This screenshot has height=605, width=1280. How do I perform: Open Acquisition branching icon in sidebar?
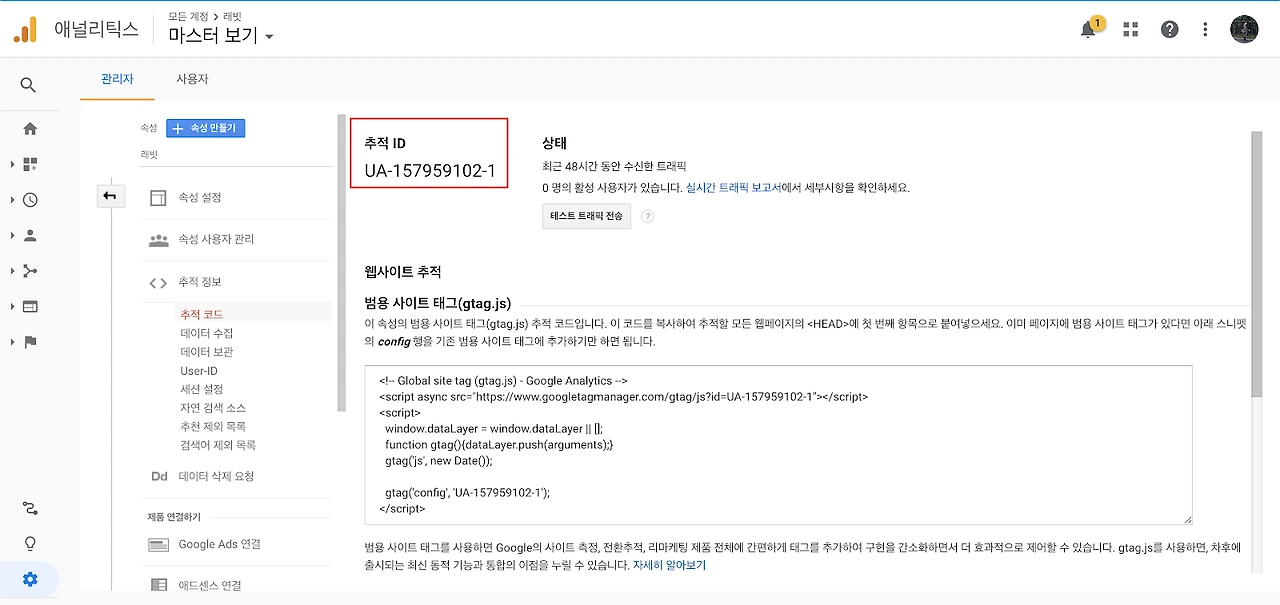coord(30,271)
